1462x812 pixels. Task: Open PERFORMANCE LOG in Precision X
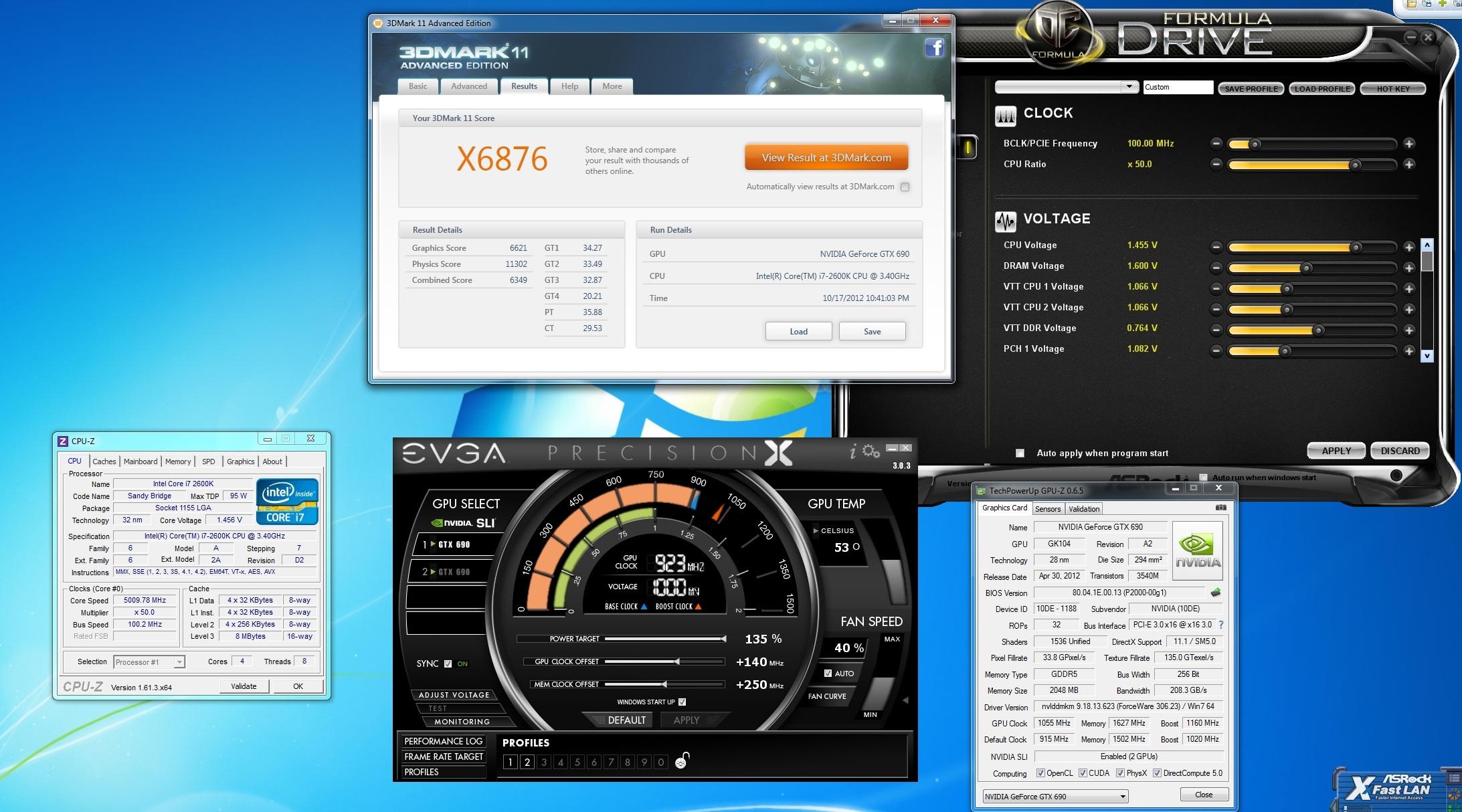tap(443, 741)
